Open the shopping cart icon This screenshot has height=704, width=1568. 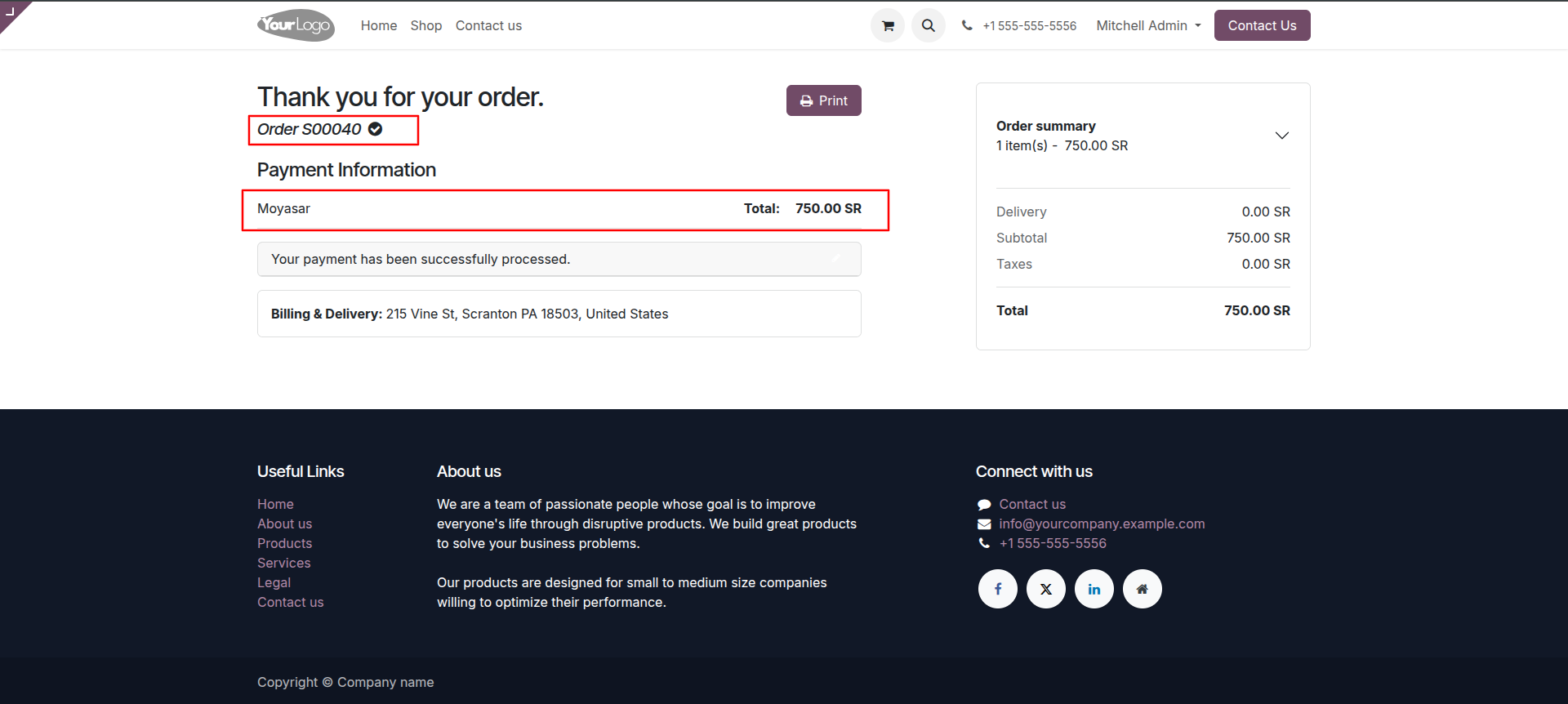coord(888,25)
